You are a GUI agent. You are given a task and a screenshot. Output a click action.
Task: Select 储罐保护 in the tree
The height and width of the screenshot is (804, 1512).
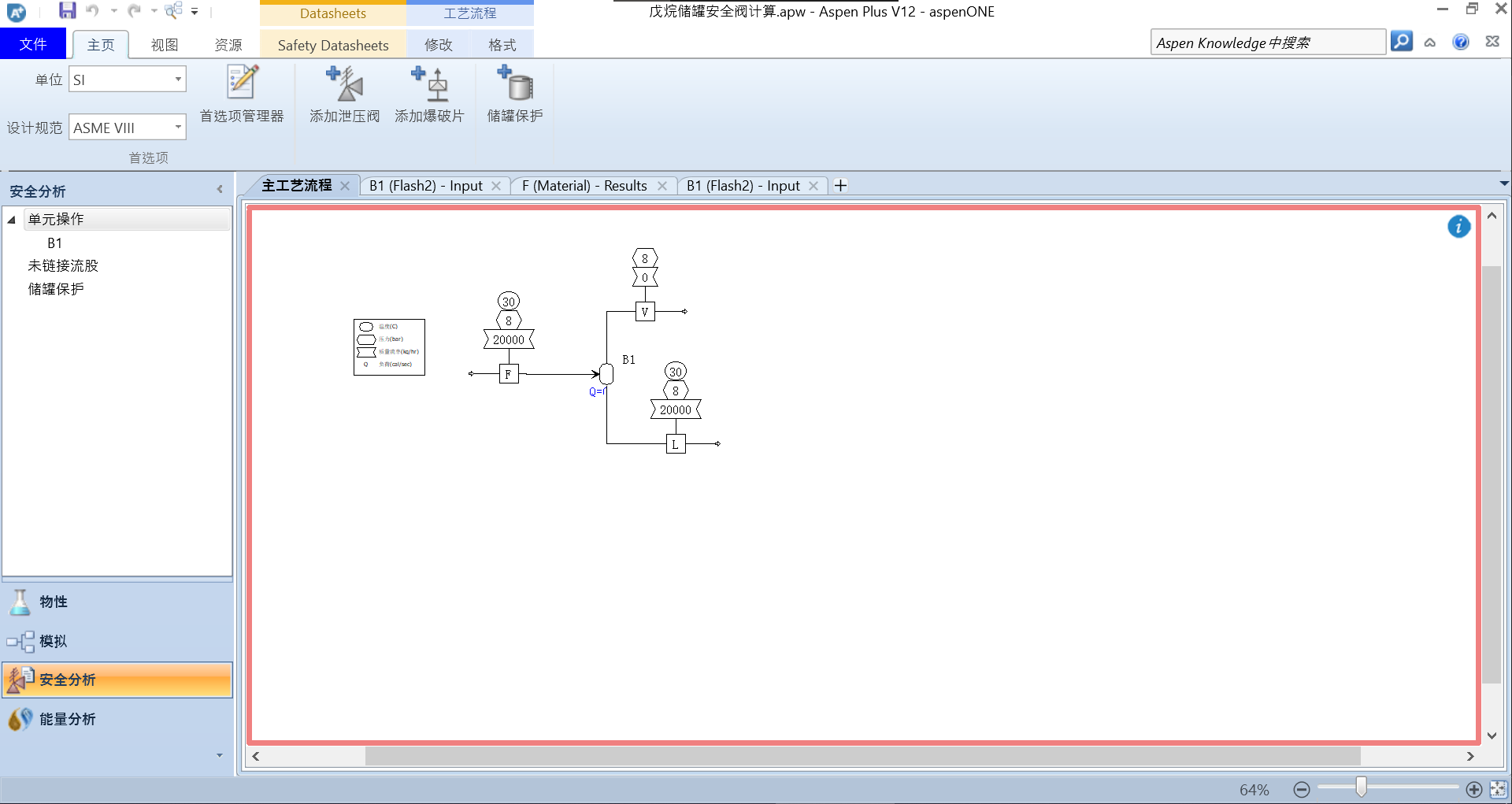[x=56, y=289]
